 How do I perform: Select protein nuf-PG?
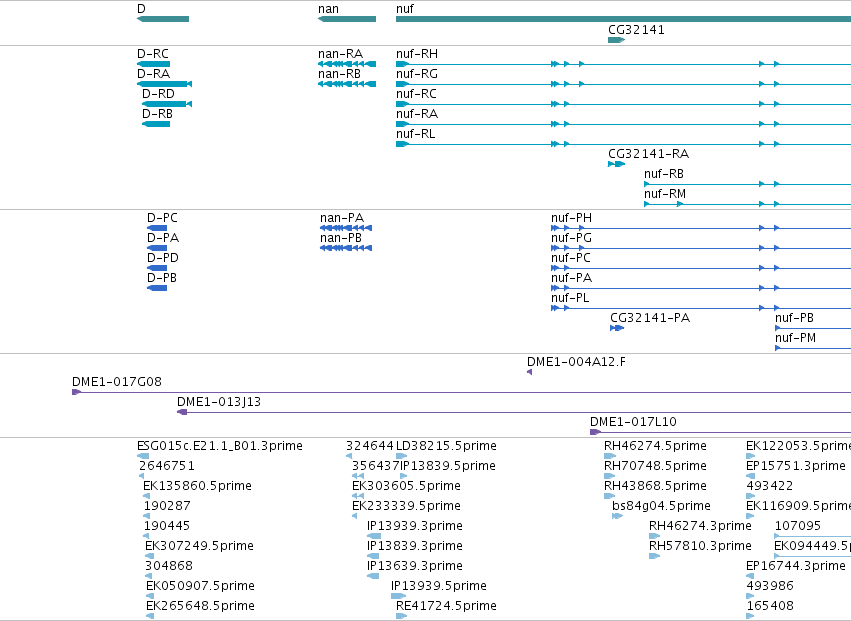[x=701, y=248]
